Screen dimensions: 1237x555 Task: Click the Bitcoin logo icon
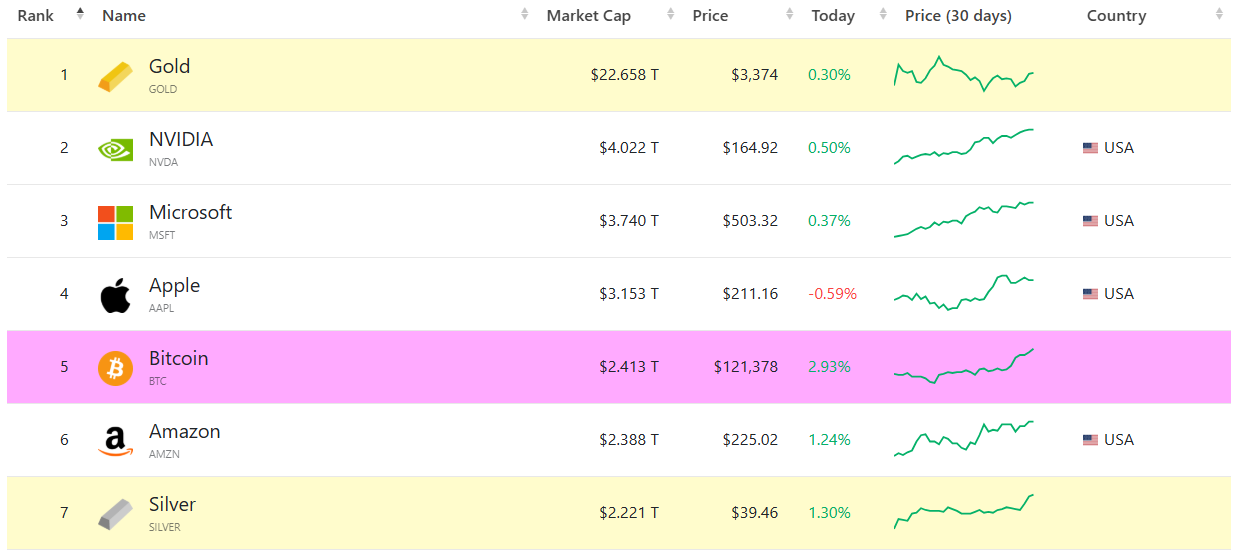coord(115,368)
